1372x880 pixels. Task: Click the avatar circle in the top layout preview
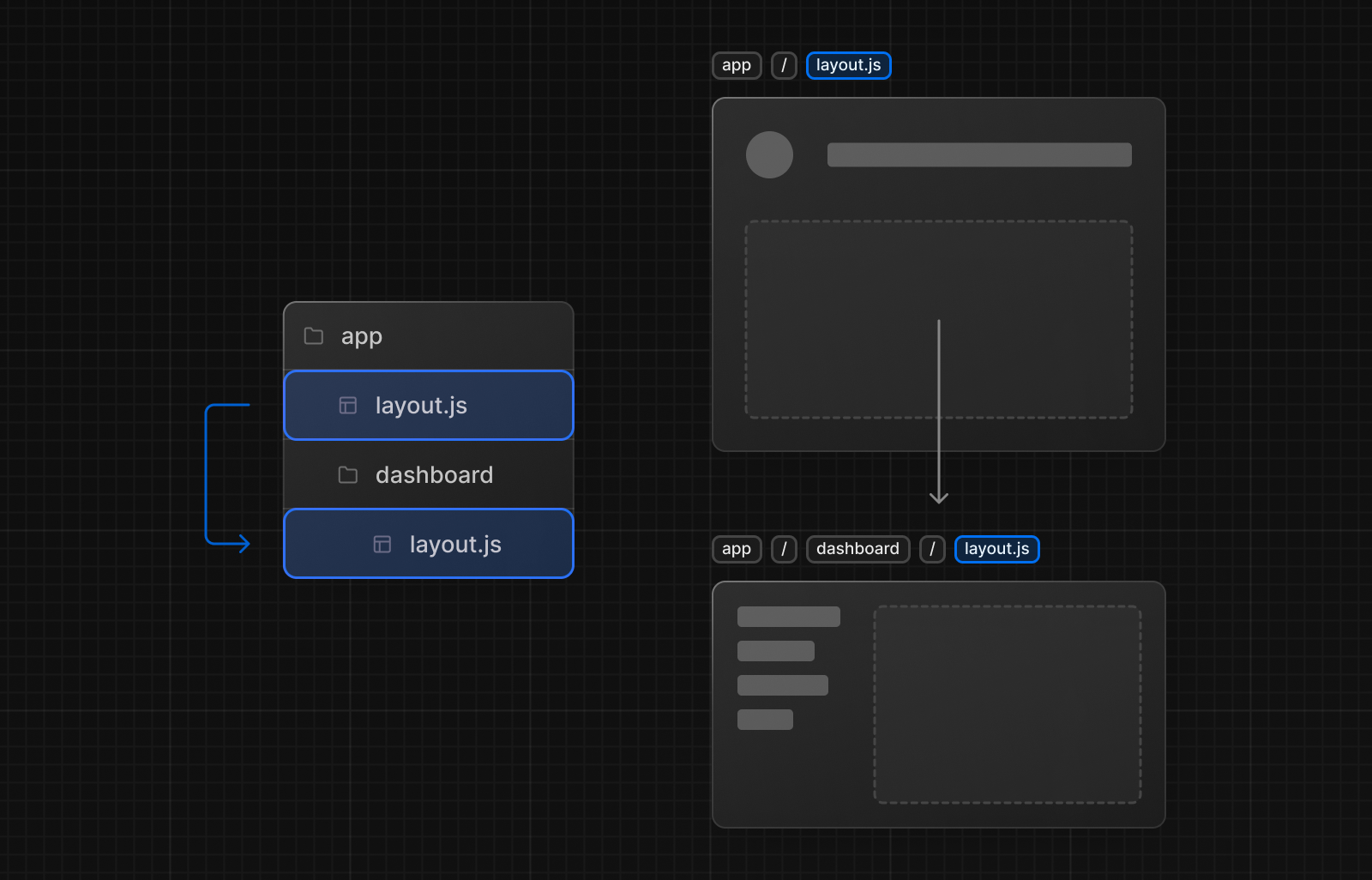[769, 154]
